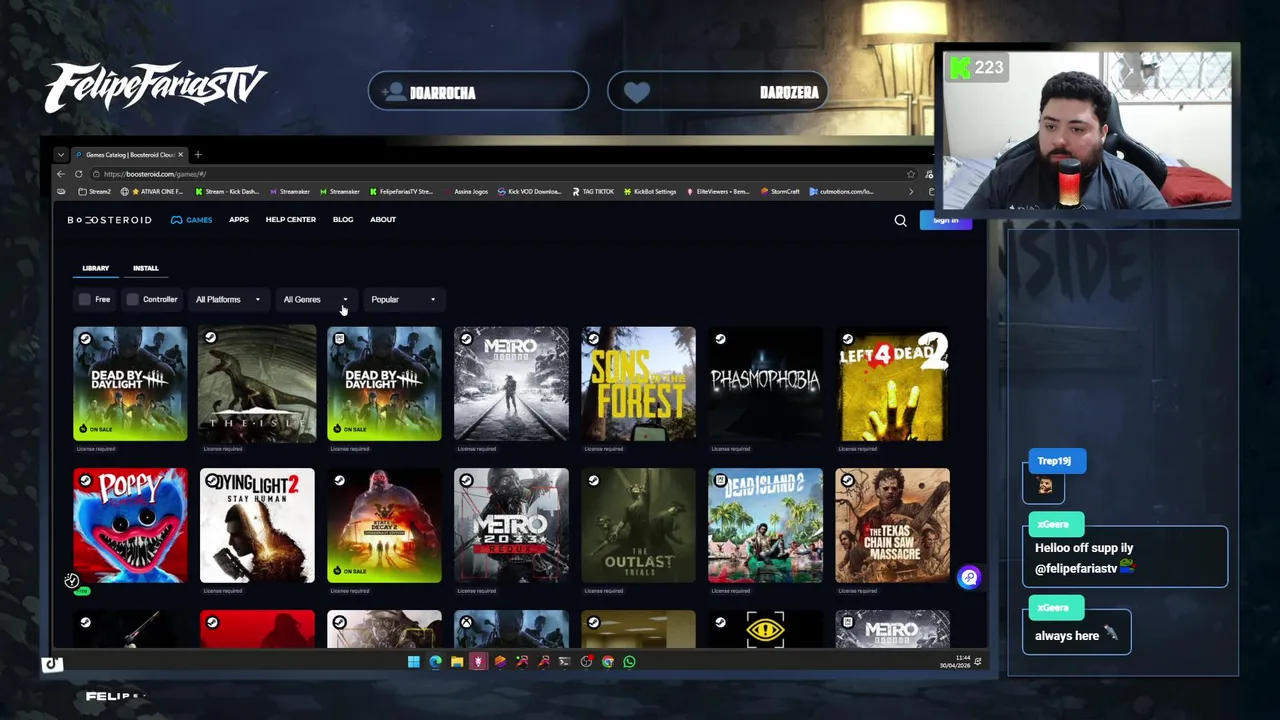Click the Steam badge on Sons of the Forest card
Viewport: 1280px width, 720px height.
click(x=593, y=339)
